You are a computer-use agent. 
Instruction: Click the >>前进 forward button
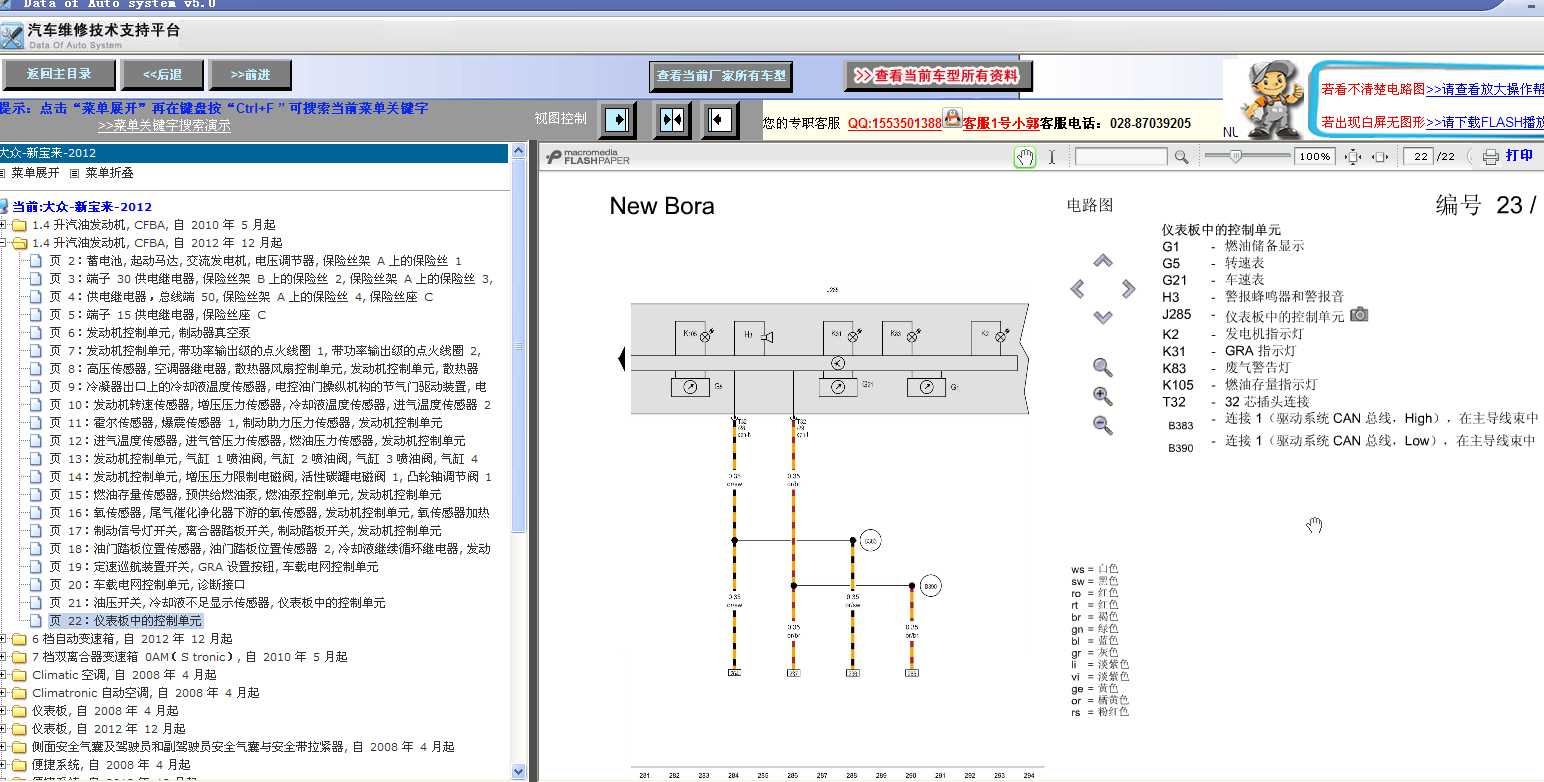point(250,74)
